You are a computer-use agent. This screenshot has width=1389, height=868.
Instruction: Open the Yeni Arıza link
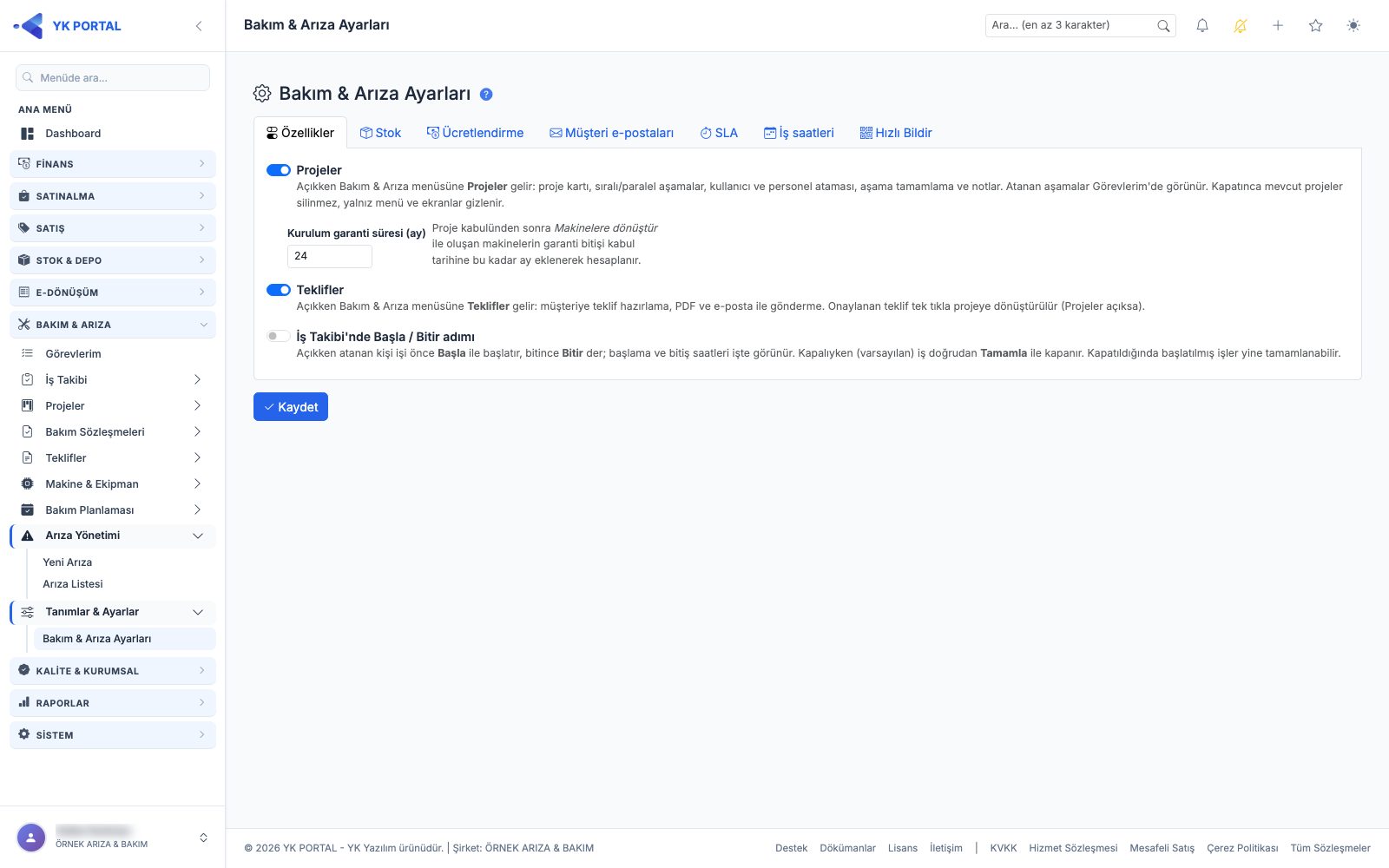click(68, 562)
